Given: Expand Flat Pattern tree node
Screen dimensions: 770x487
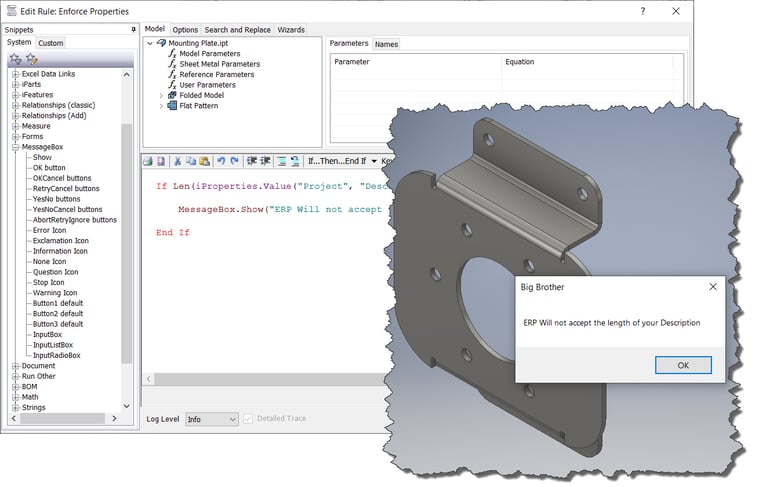Looking at the screenshot, I should tap(161, 106).
